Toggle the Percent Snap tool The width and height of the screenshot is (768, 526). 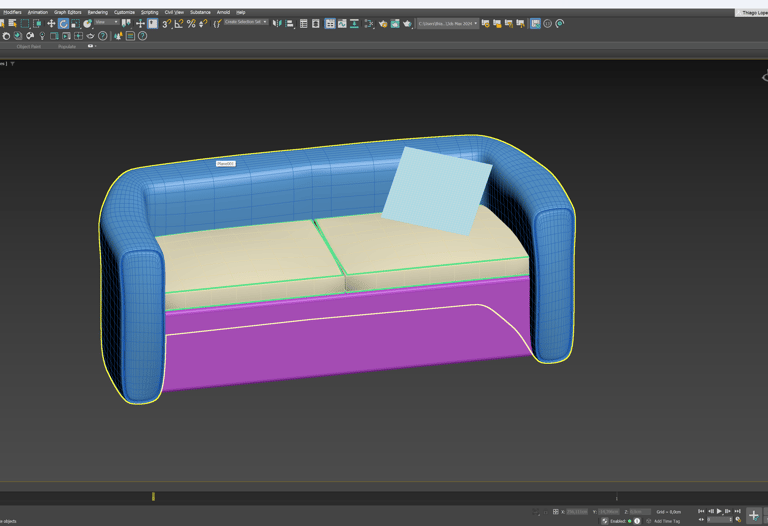pos(191,23)
